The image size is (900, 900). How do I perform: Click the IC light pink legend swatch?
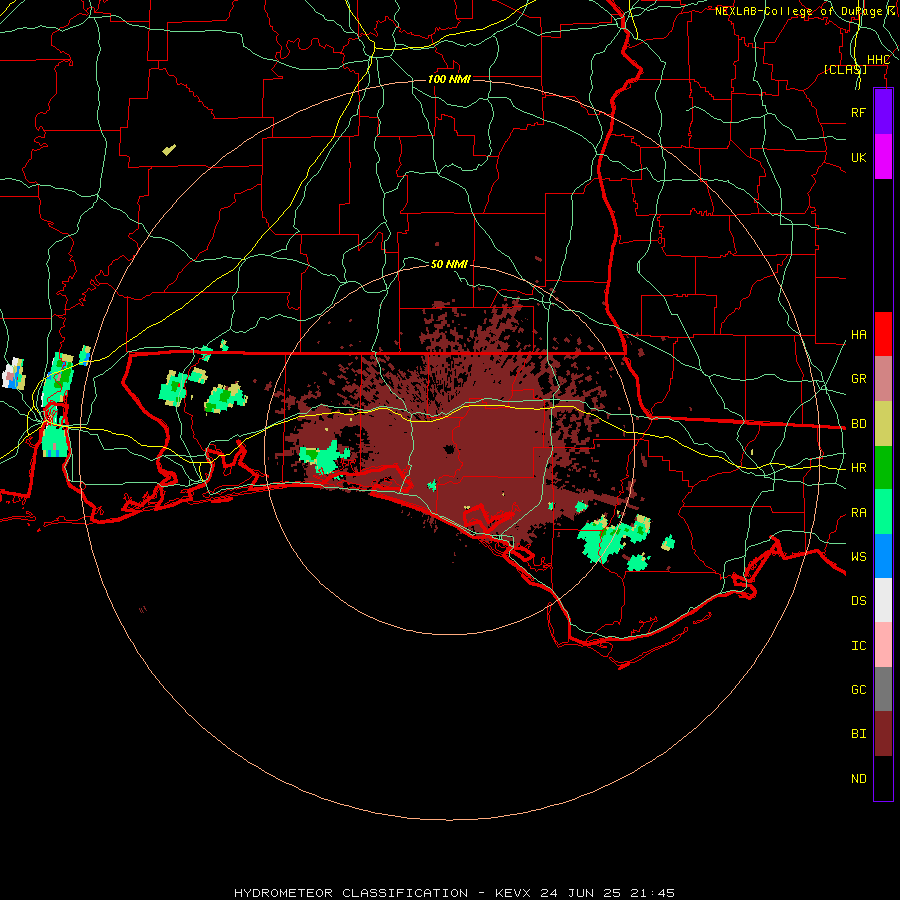click(x=883, y=645)
